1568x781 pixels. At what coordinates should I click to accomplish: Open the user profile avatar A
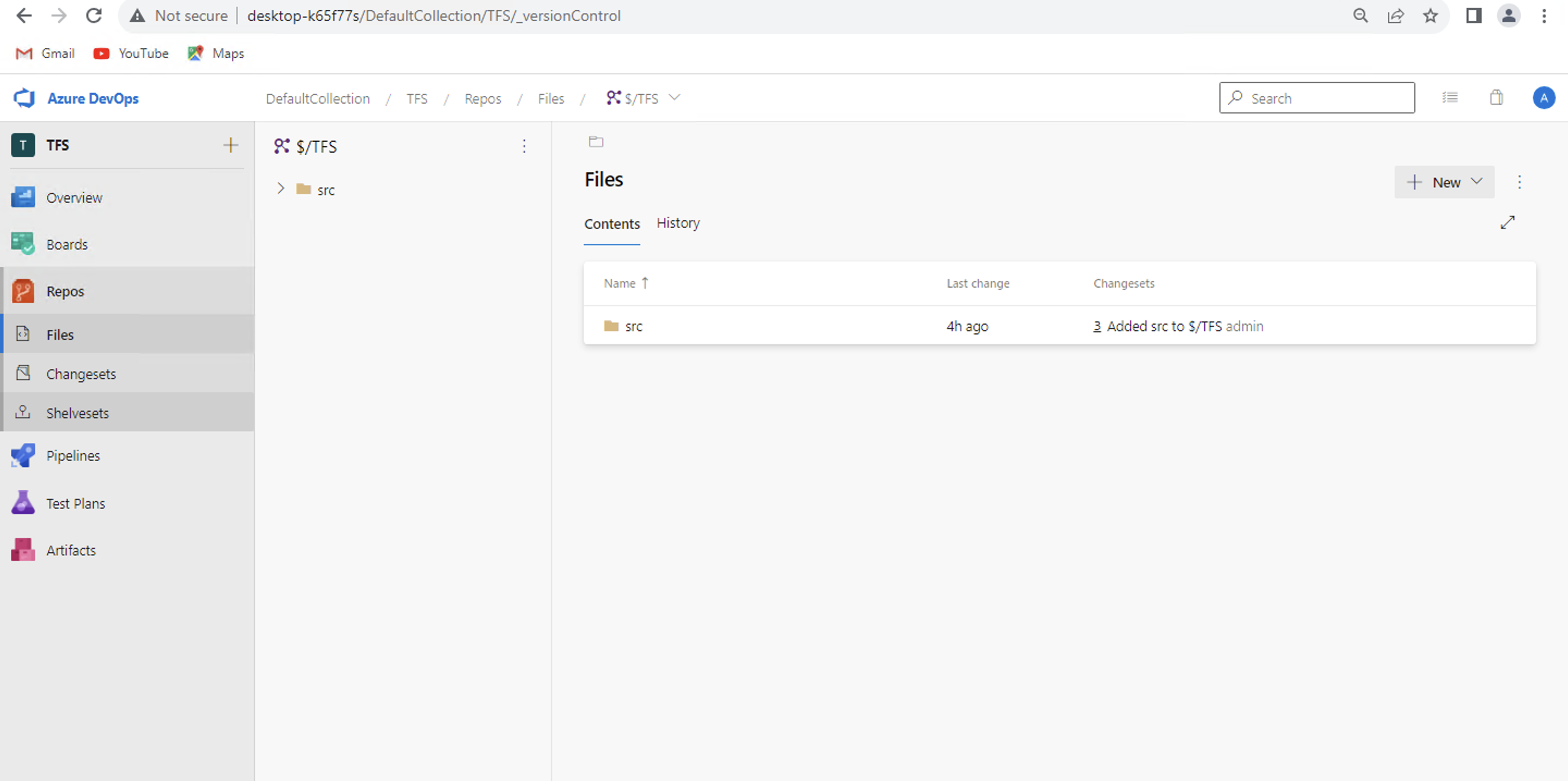(x=1543, y=98)
